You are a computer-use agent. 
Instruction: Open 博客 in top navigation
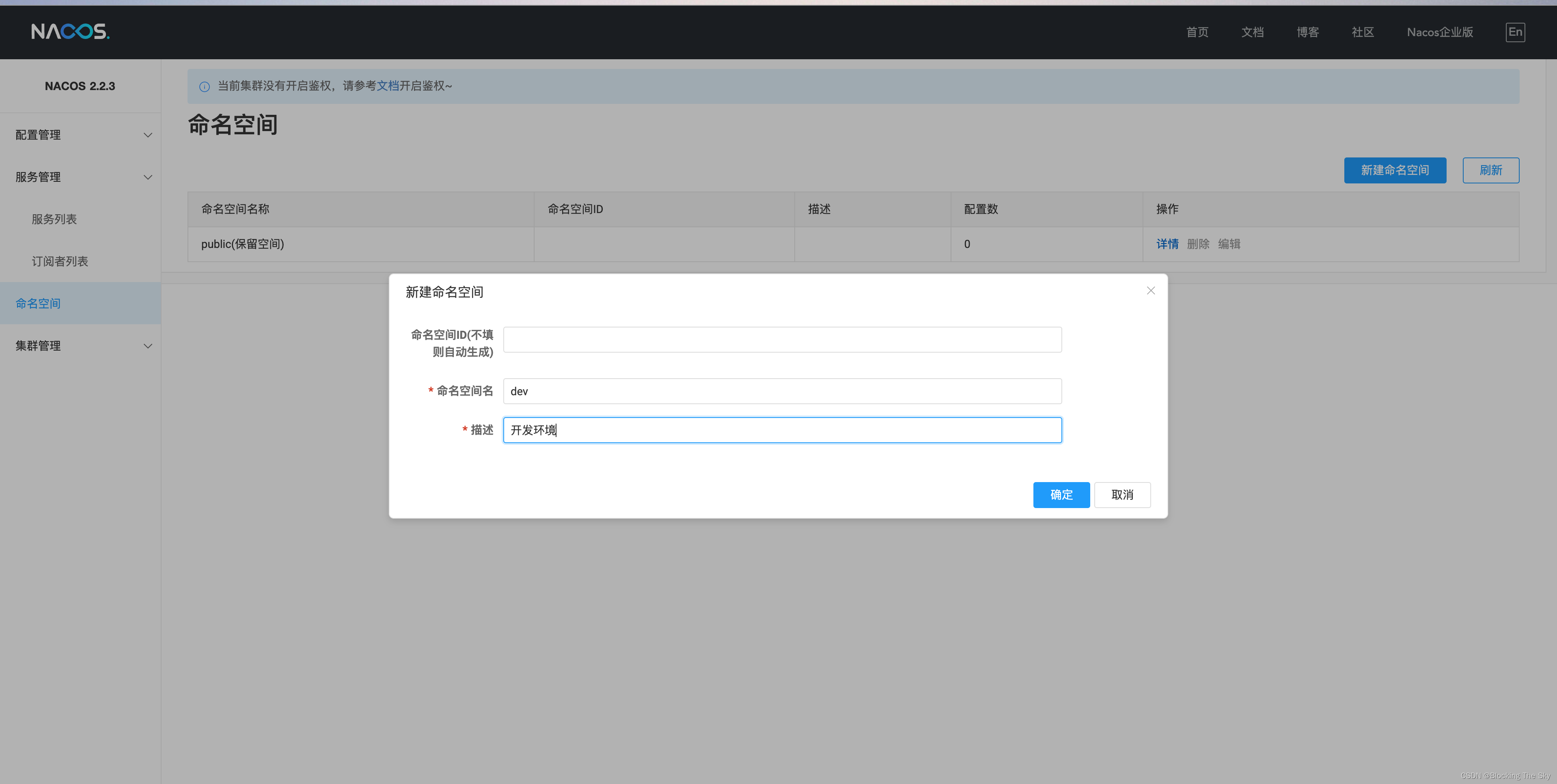(x=1307, y=32)
